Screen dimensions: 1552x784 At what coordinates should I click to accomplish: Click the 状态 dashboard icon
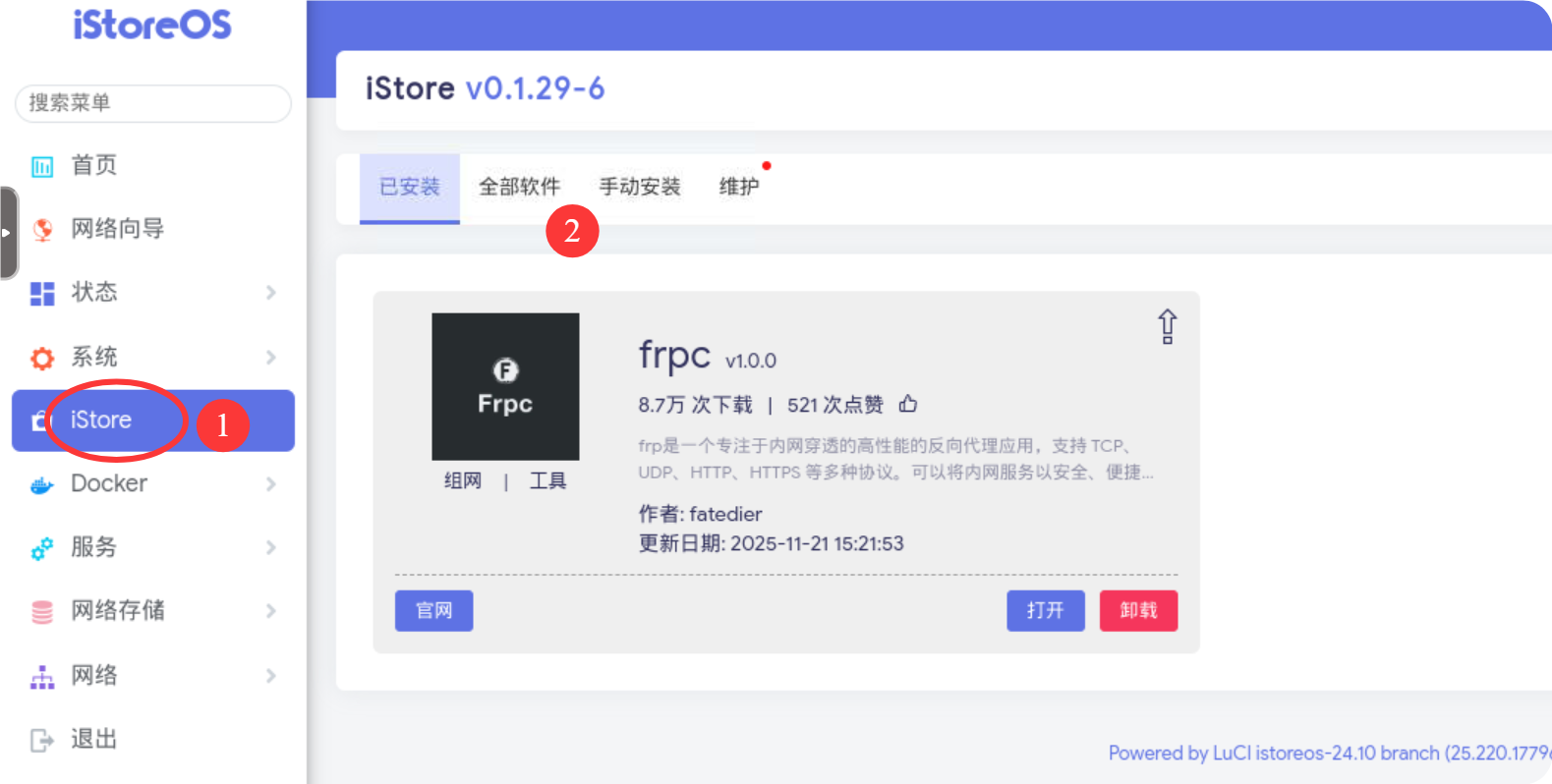[42, 293]
